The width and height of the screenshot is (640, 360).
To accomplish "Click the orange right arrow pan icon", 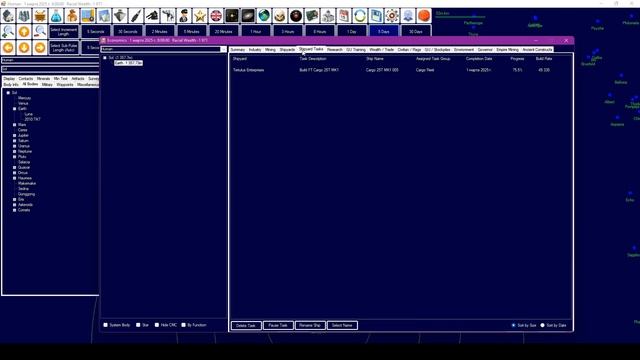I will [x=40, y=47].
